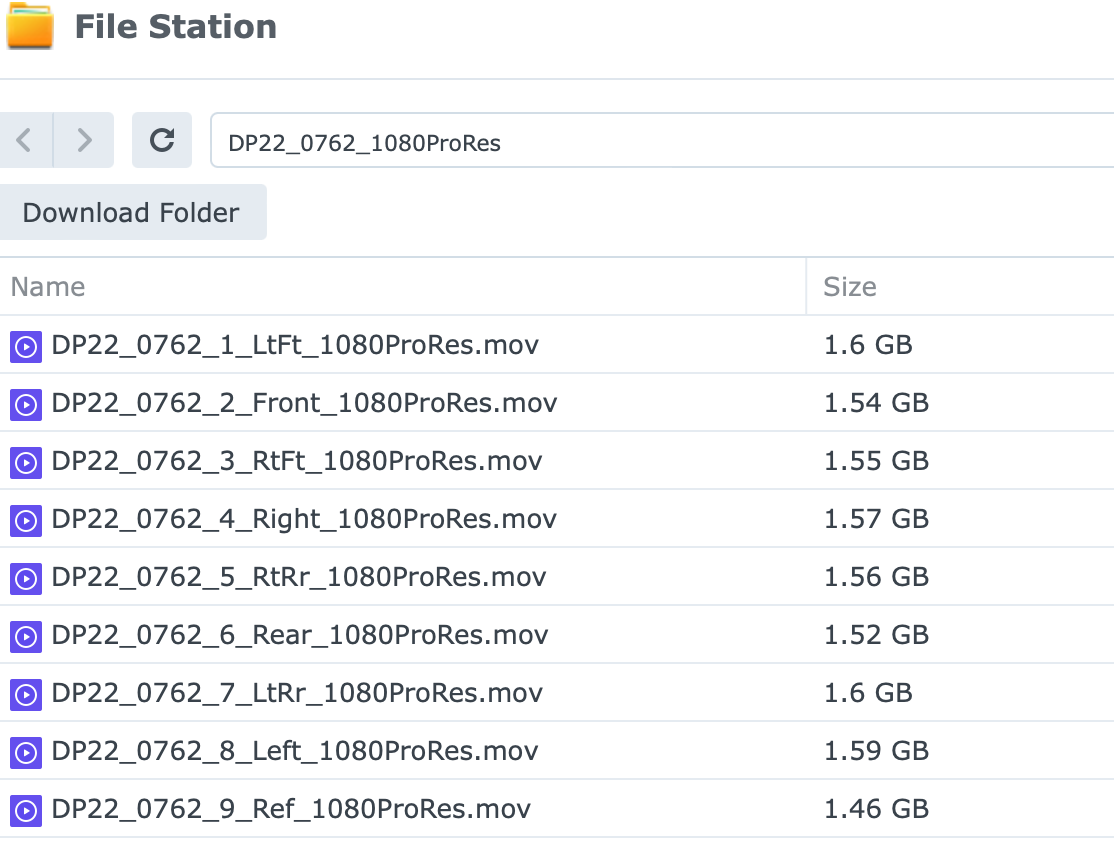Image resolution: width=1114 pixels, height=854 pixels.
Task: Click the video icon beside DP22_0762_4_Right file
Action: click(x=25, y=519)
